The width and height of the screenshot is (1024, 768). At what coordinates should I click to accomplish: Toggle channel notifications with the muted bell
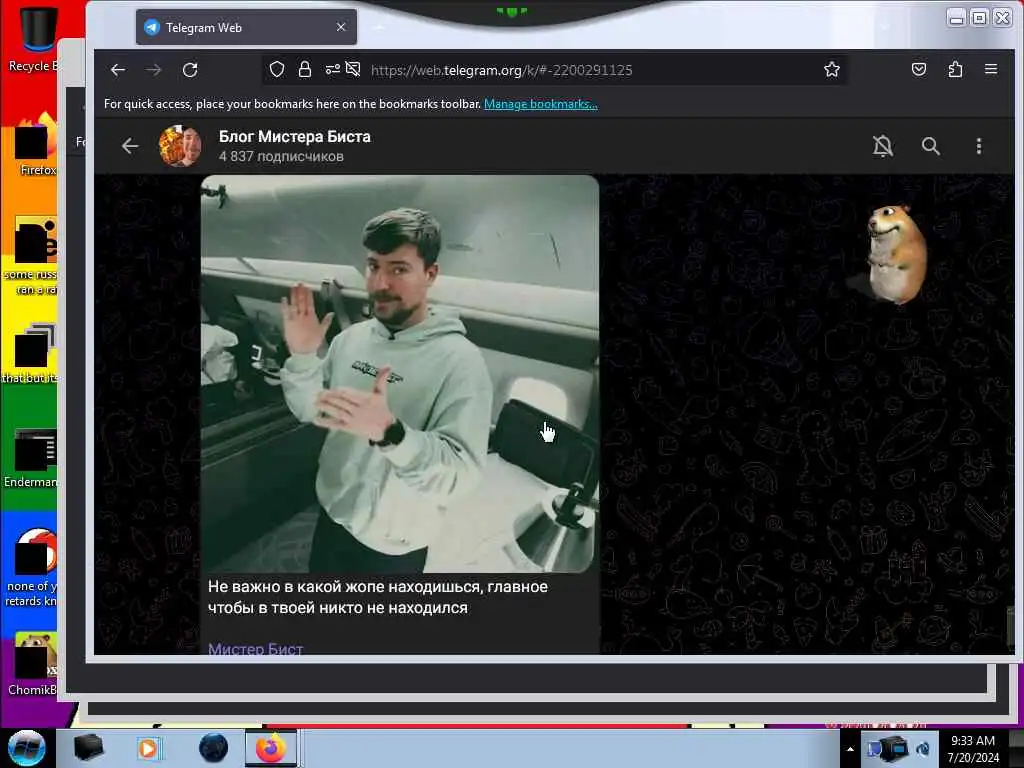883,146
